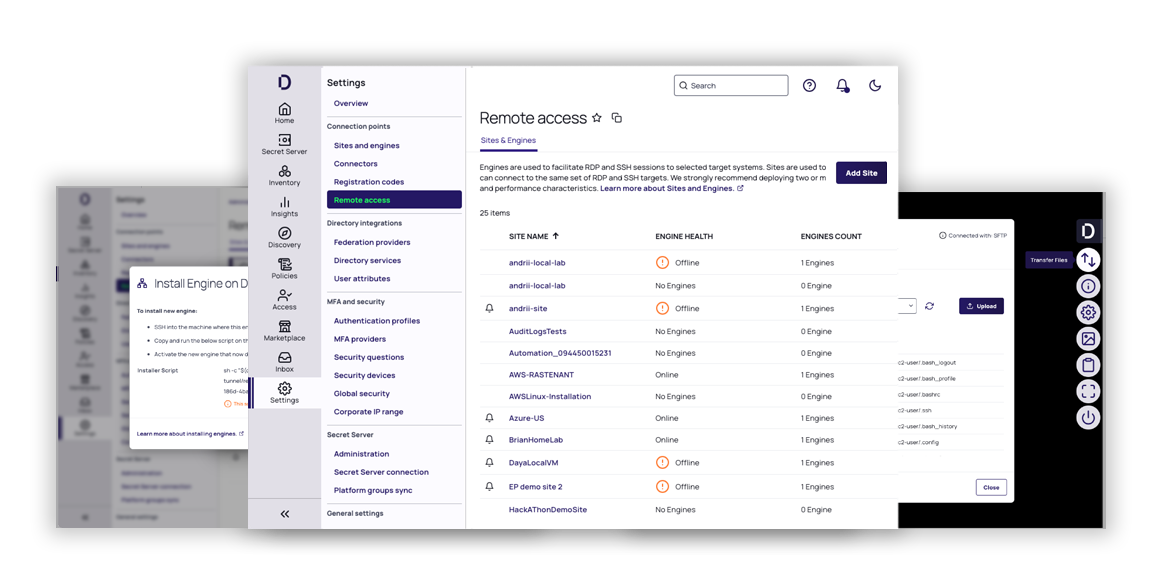Open the AWS-RASTENANT site link
1149x573 pixels.
click(x=541, y=374)
